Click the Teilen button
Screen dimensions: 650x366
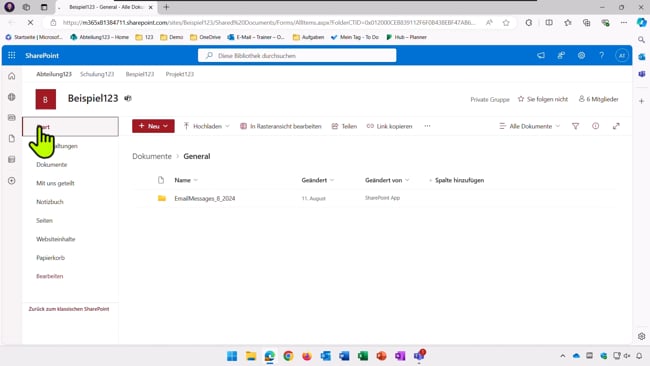pyautogui.click(x=344, y=126)
